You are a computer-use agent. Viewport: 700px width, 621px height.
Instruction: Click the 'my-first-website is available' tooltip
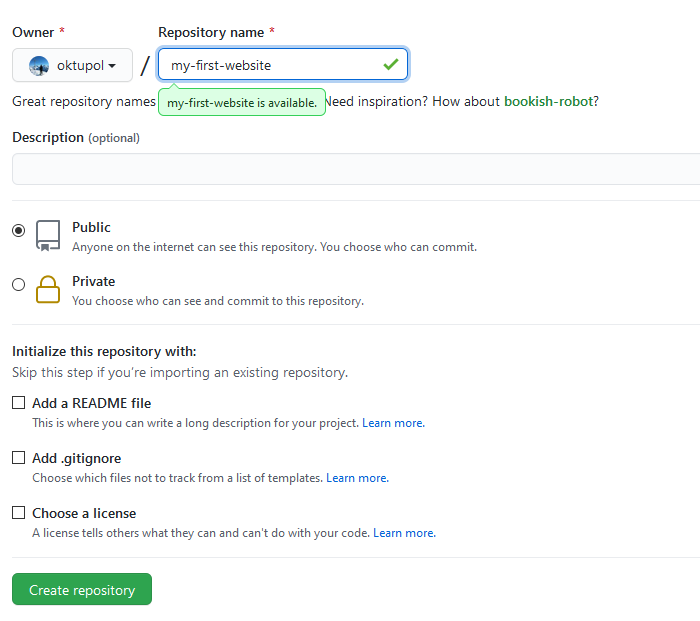[x=242, y=102]
